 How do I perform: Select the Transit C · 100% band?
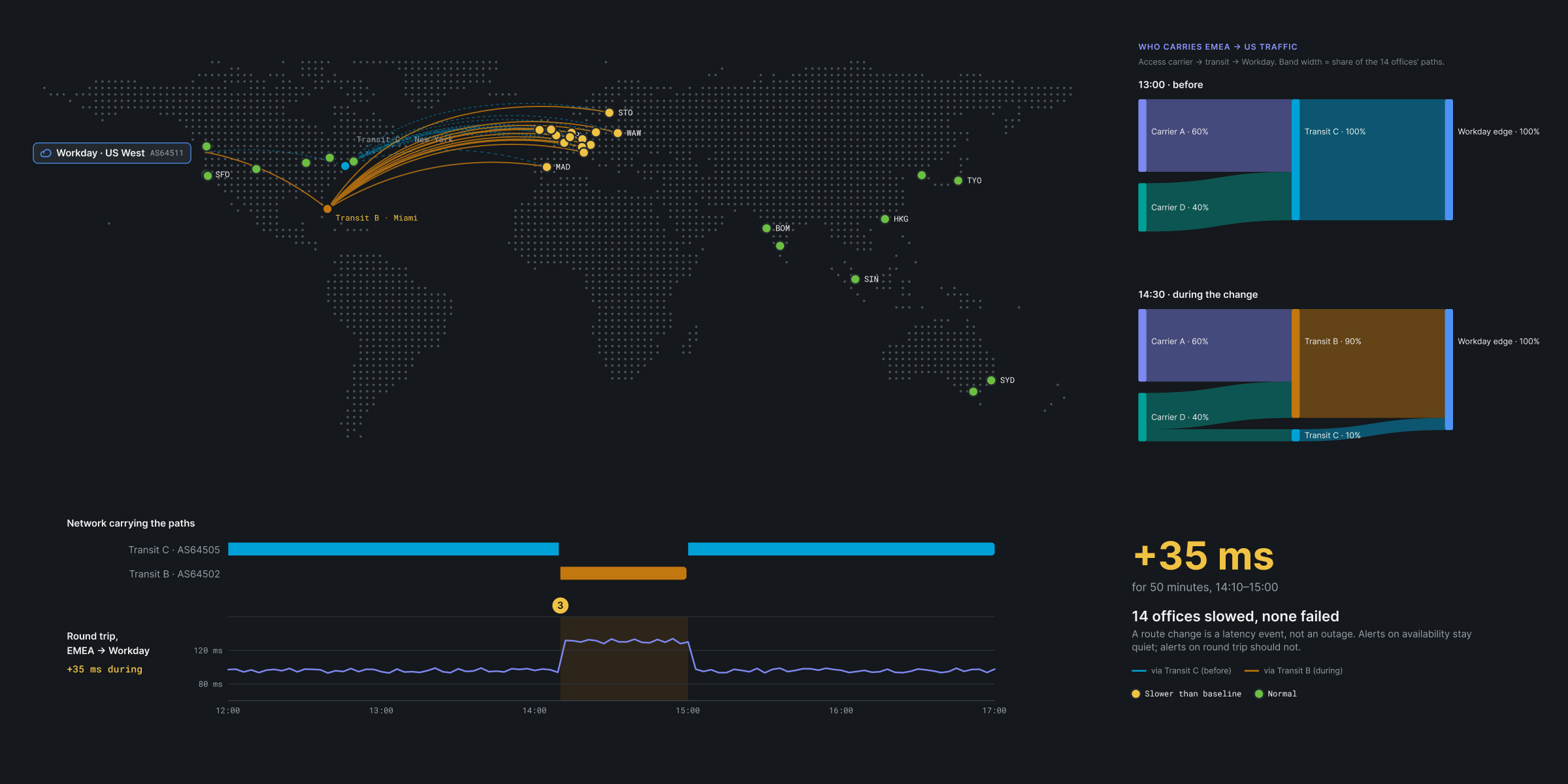(x=1372, y=159)
